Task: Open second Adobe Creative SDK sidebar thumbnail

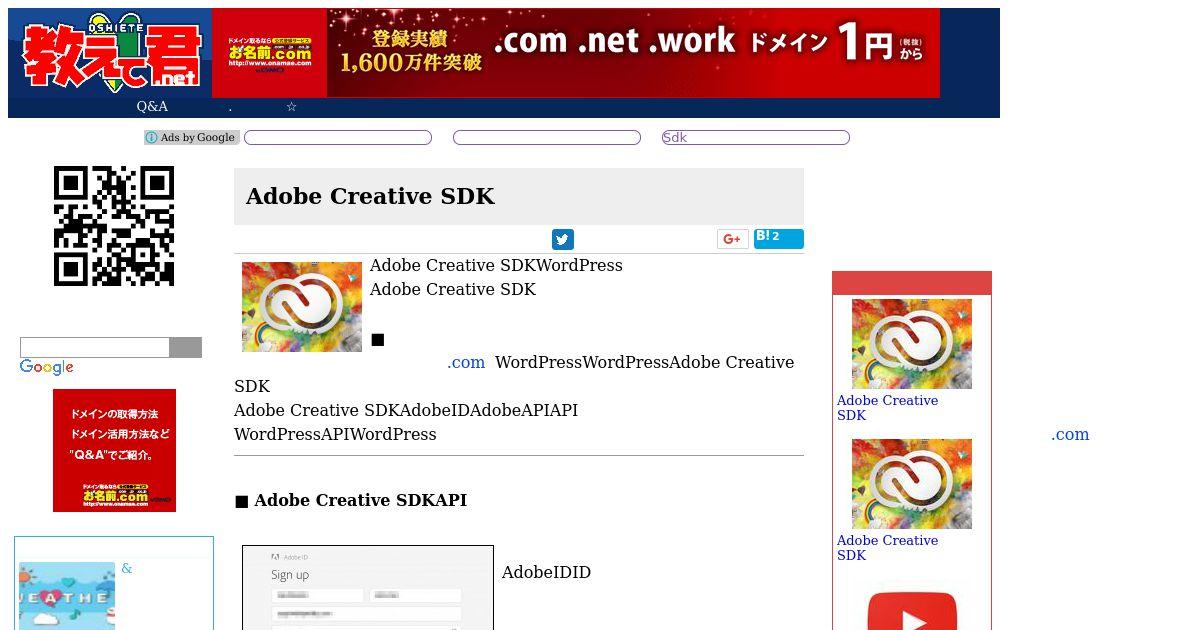Action: pyautogui.click(x=912, y=484)
